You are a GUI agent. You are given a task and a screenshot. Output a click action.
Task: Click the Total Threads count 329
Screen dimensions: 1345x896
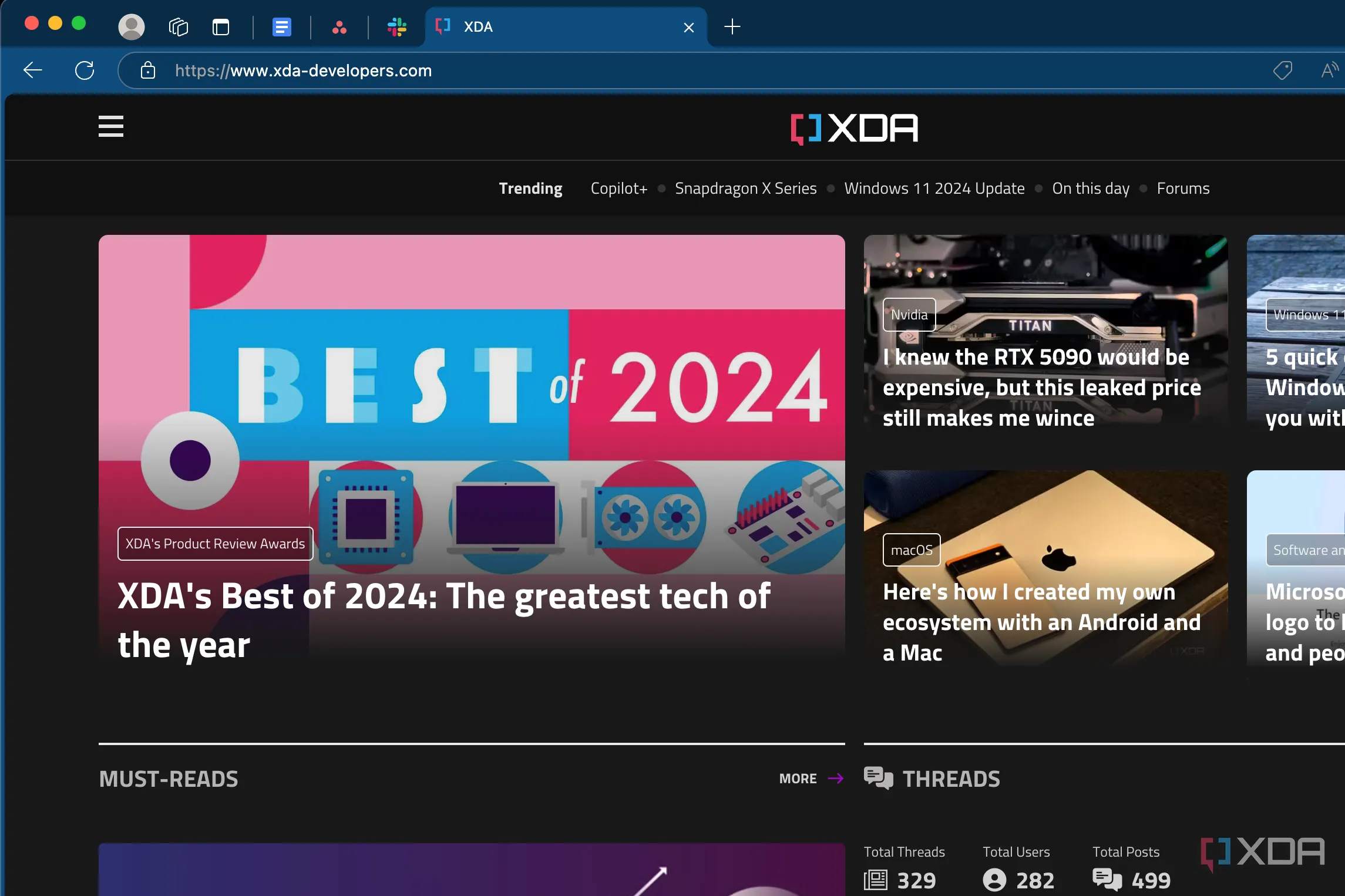click(x=916, y=880)
